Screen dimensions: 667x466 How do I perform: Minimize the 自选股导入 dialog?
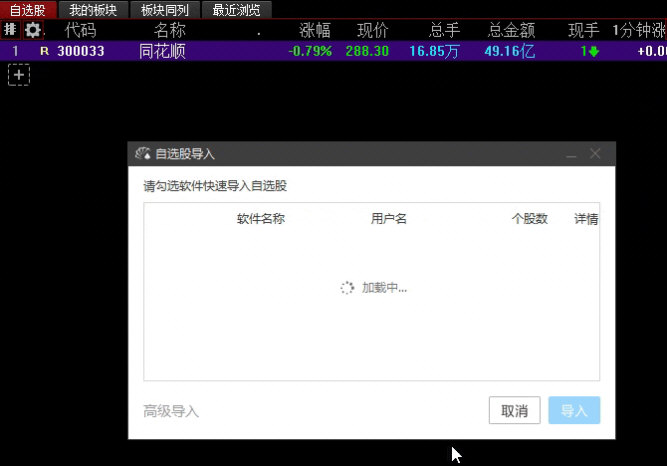pyautogui.click(x=571, y=154)
